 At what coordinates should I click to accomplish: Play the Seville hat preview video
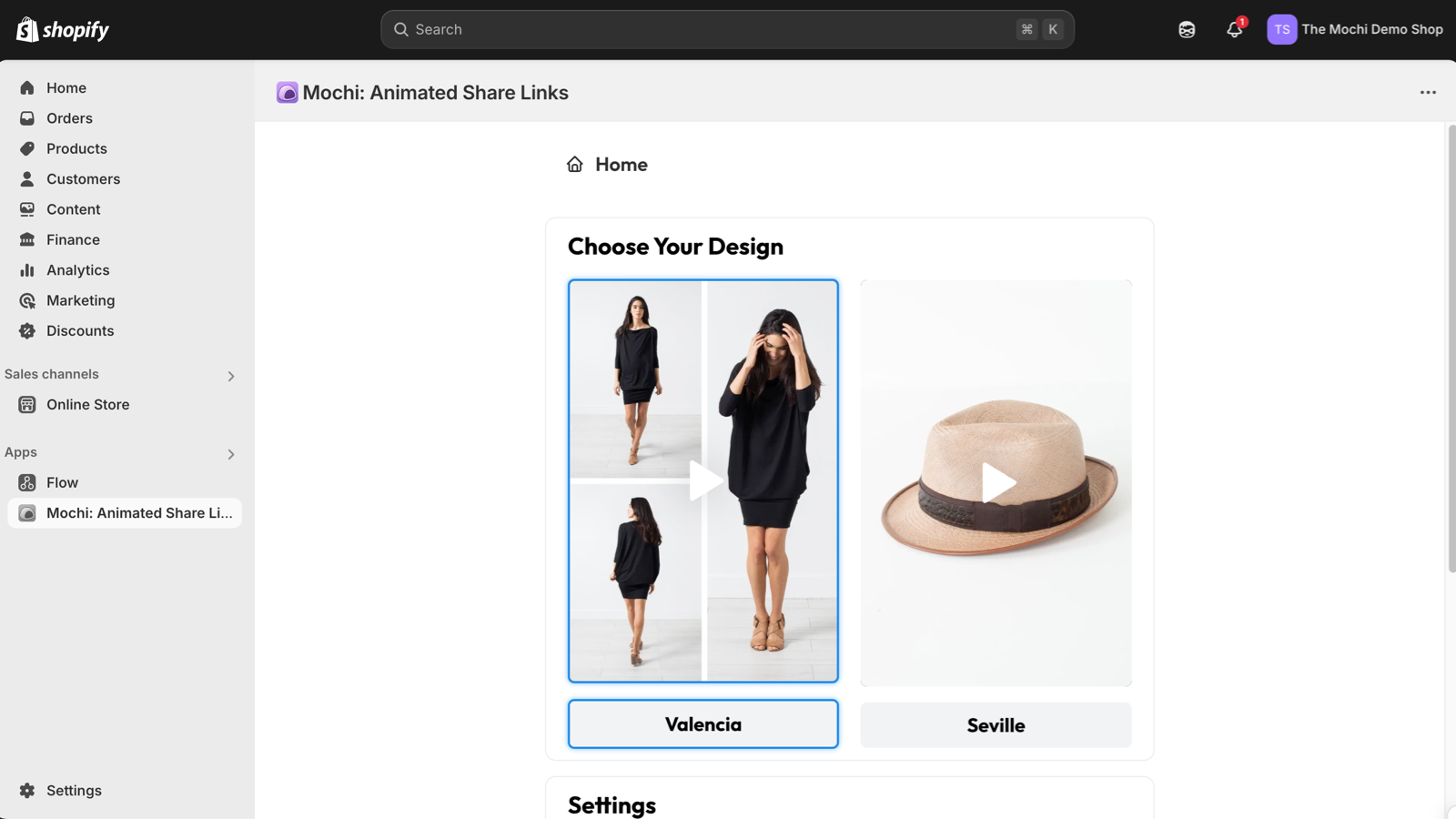click(x=998, y=483)
